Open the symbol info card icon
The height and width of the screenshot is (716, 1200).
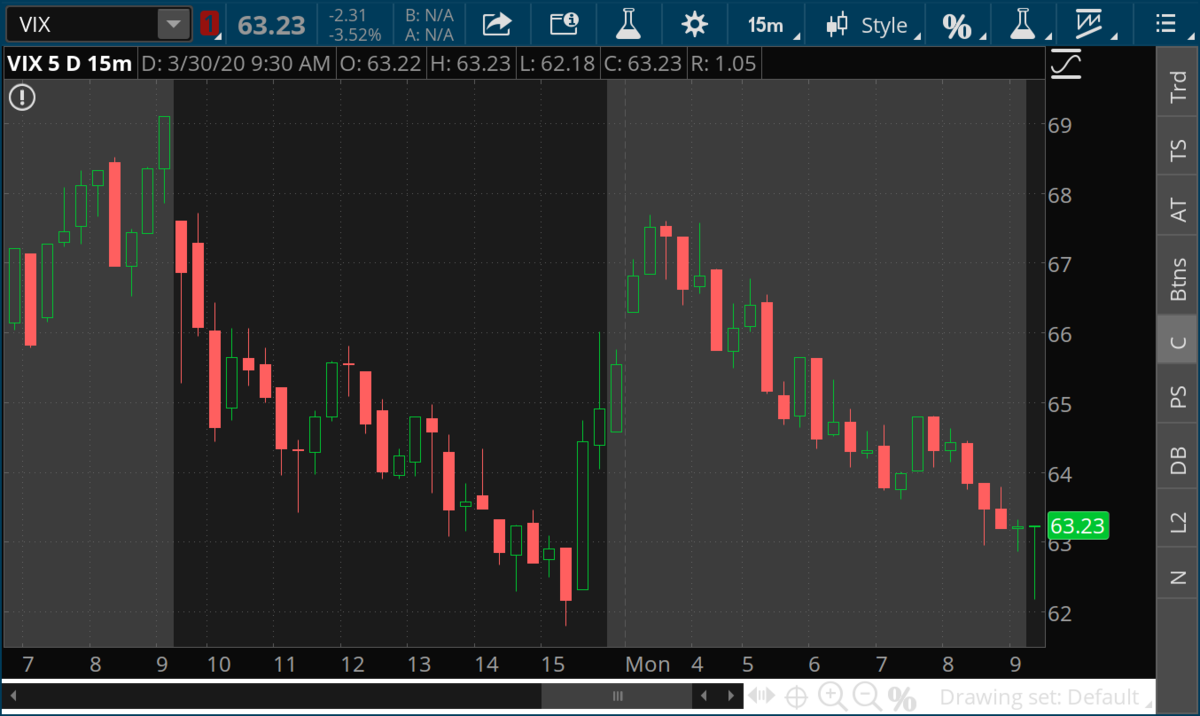pos(564,24)
